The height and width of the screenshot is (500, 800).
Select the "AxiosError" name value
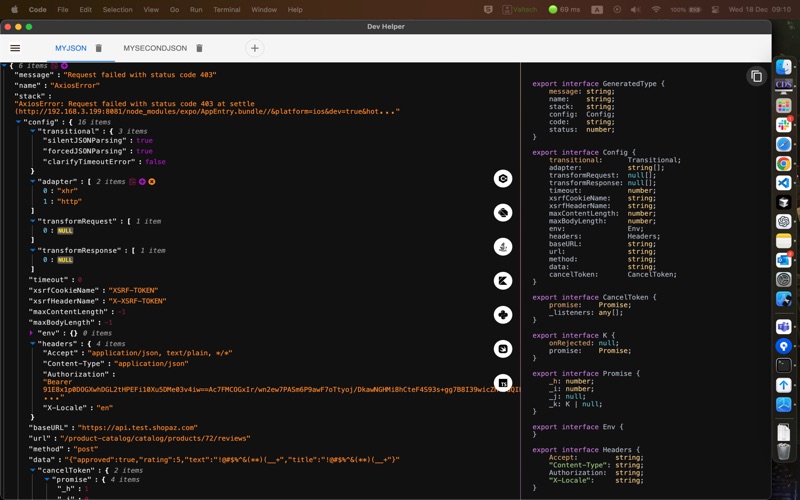coord(75,85)
